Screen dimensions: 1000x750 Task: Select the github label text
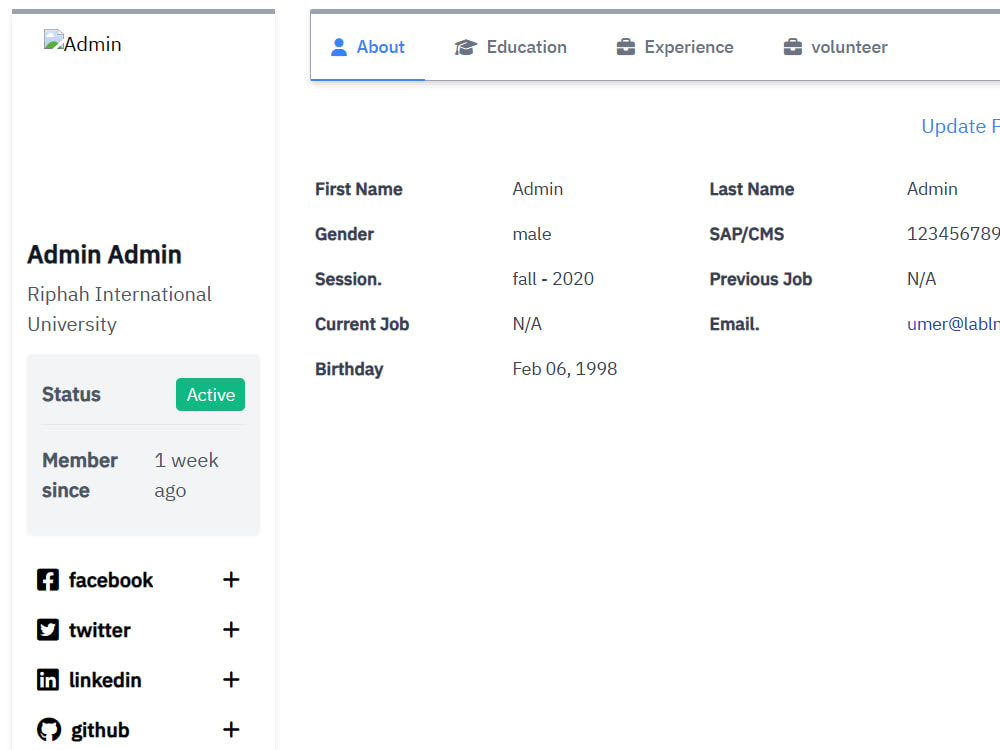click(x=100, y=730)
